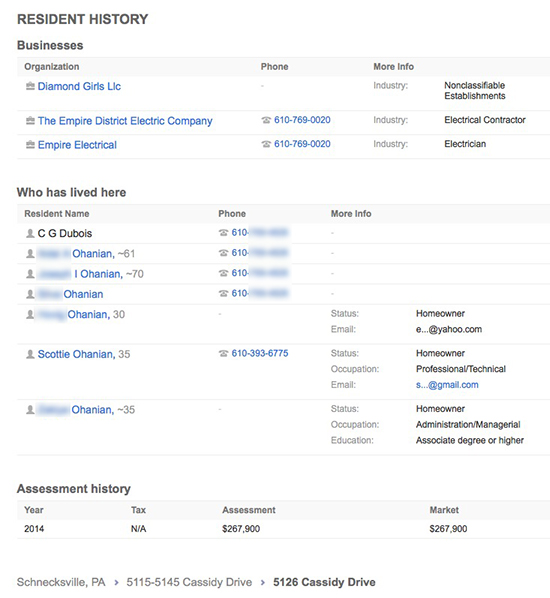
Task: Call Empire Electrical phone number 610-769-0020
Action: 302,144
